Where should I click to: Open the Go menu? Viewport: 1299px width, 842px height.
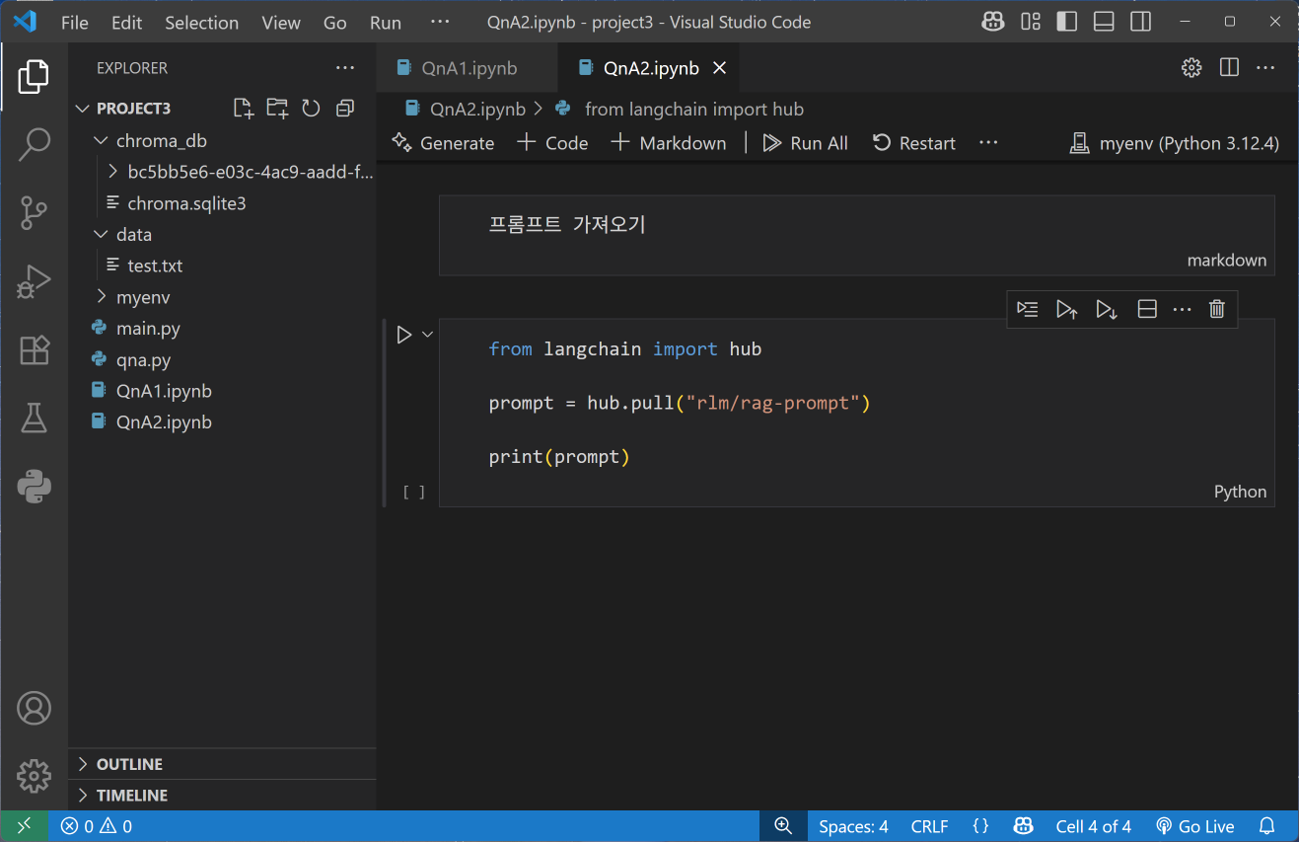pyautogui.click(x=335, y=22)
